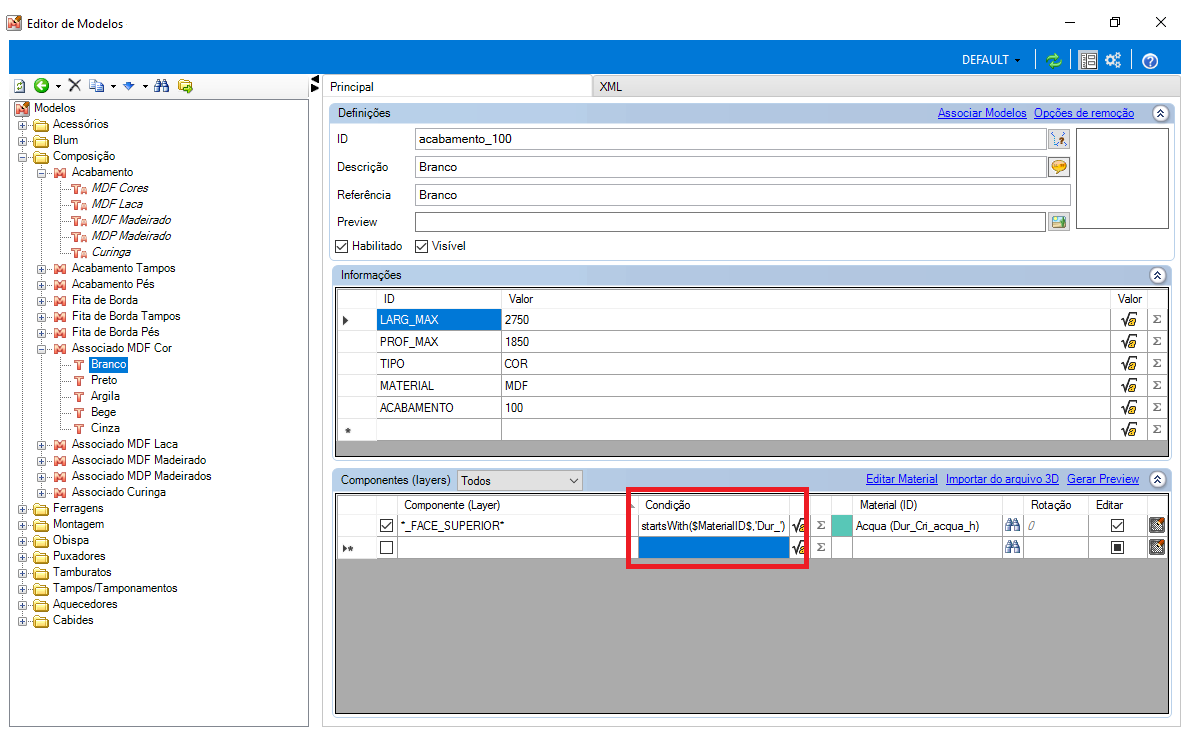Open the DEFAULT profile dropdown
This screenshot has width=1186, height=736.
(x=991, y=61)
